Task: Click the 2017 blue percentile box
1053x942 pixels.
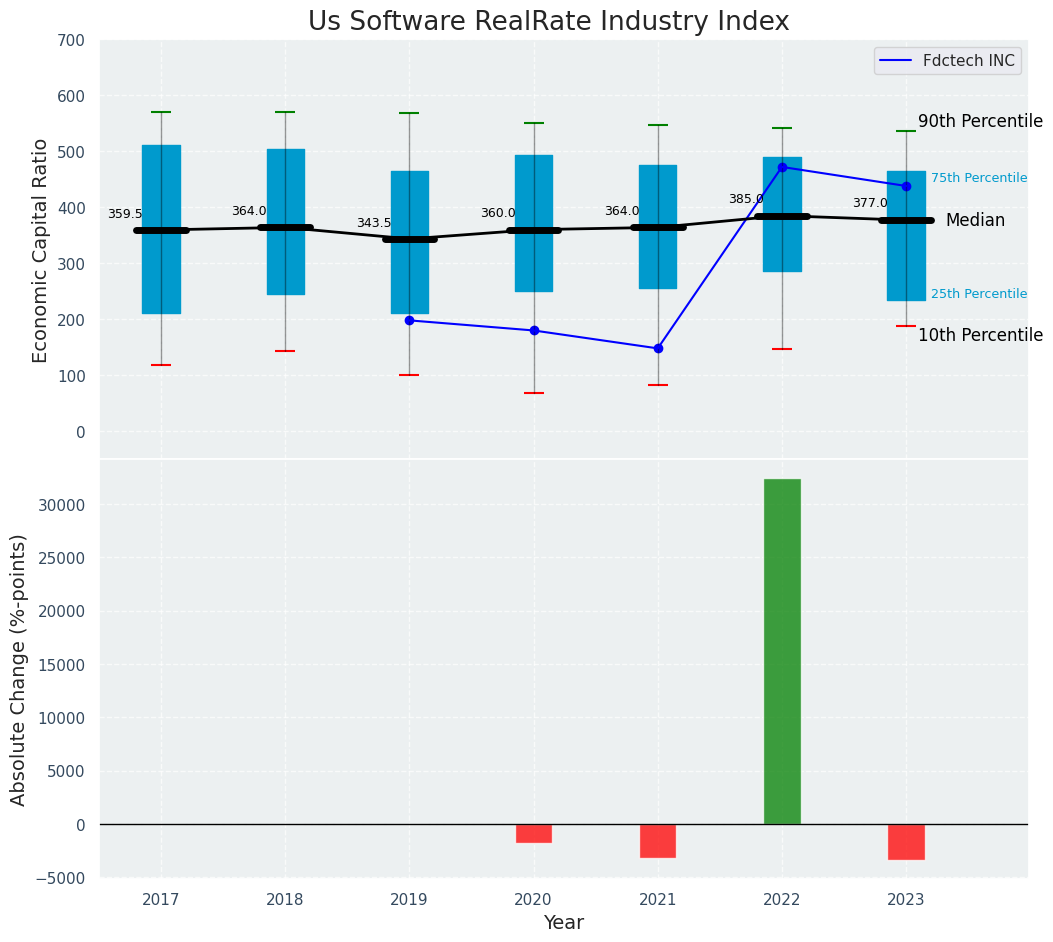Action: tap(161, 229)
